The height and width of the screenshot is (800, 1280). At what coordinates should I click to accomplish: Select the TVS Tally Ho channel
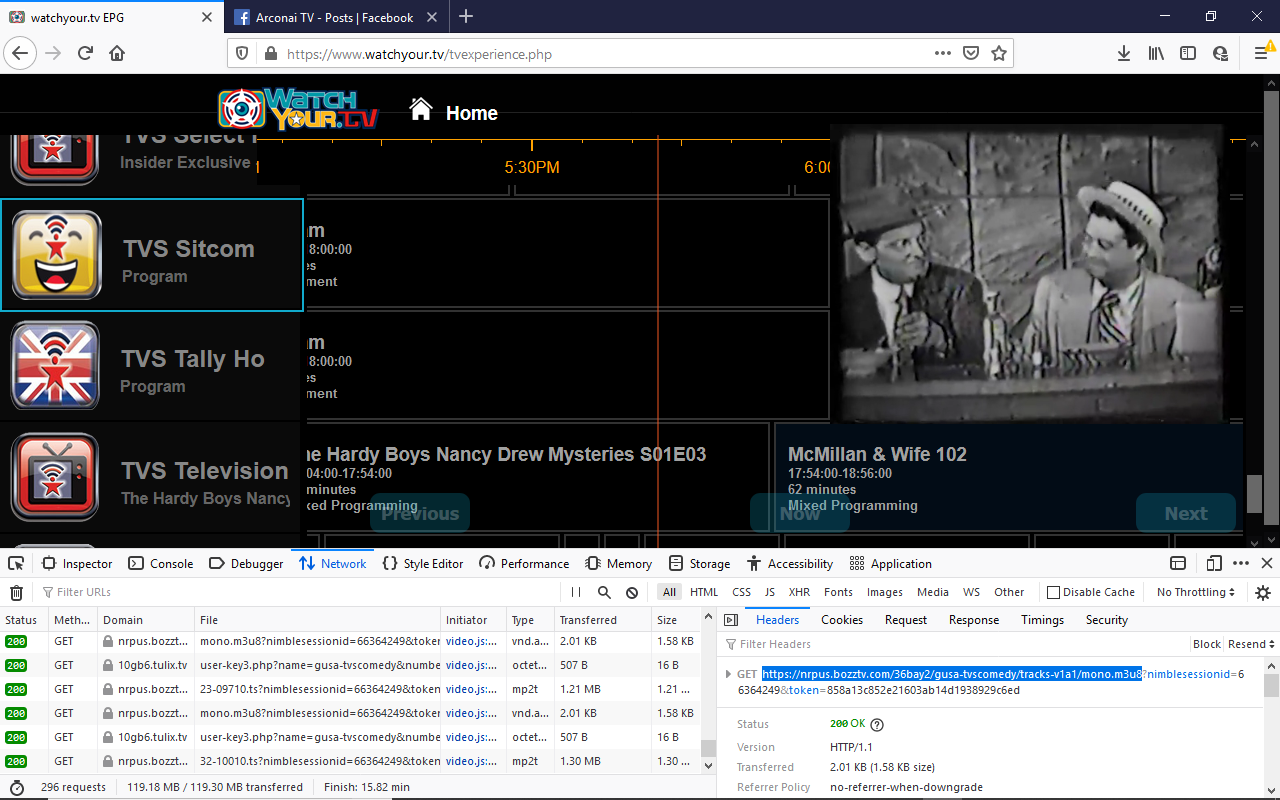[151, 366]
